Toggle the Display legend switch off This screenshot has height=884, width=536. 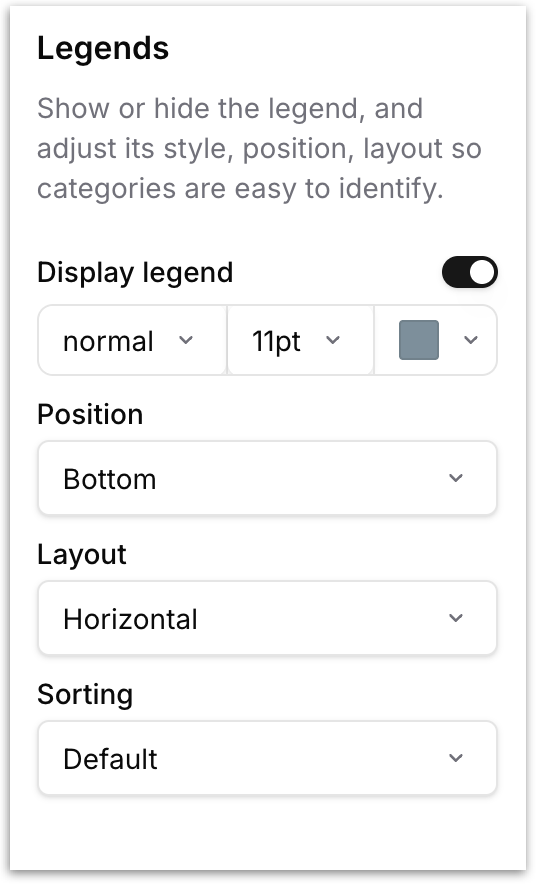pos(469,272)
